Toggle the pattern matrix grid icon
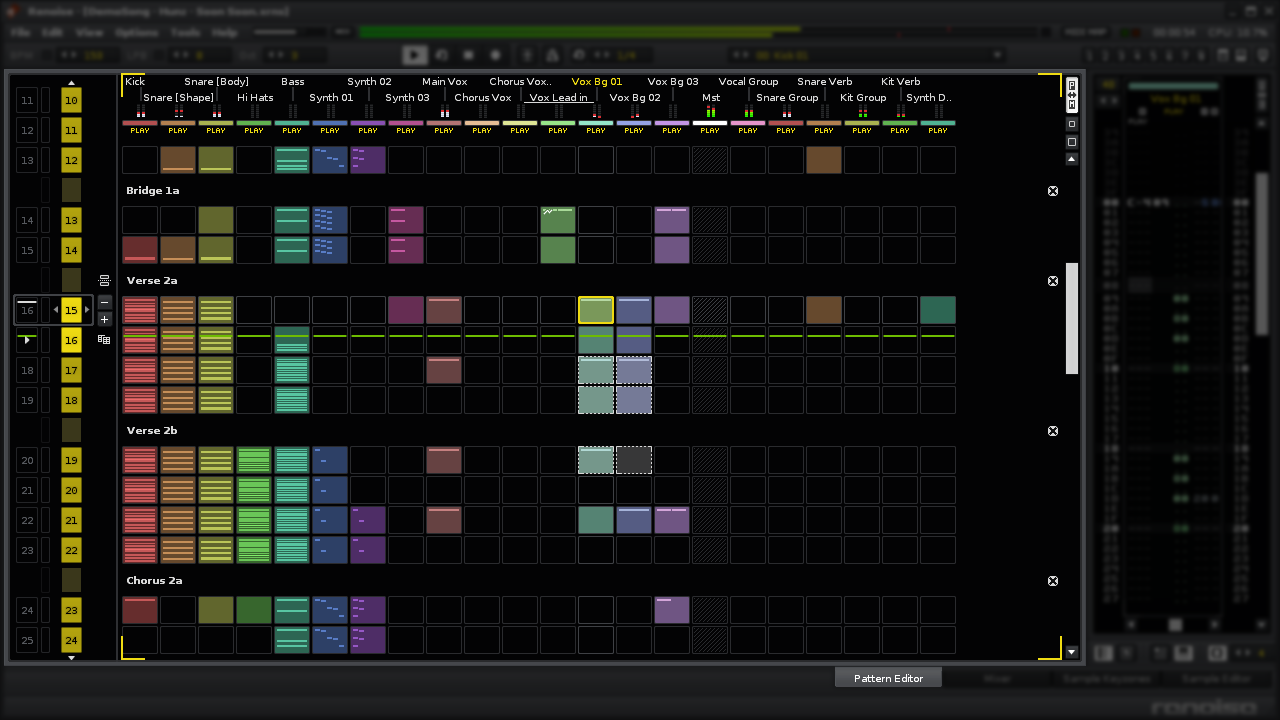 pos(104,340)
